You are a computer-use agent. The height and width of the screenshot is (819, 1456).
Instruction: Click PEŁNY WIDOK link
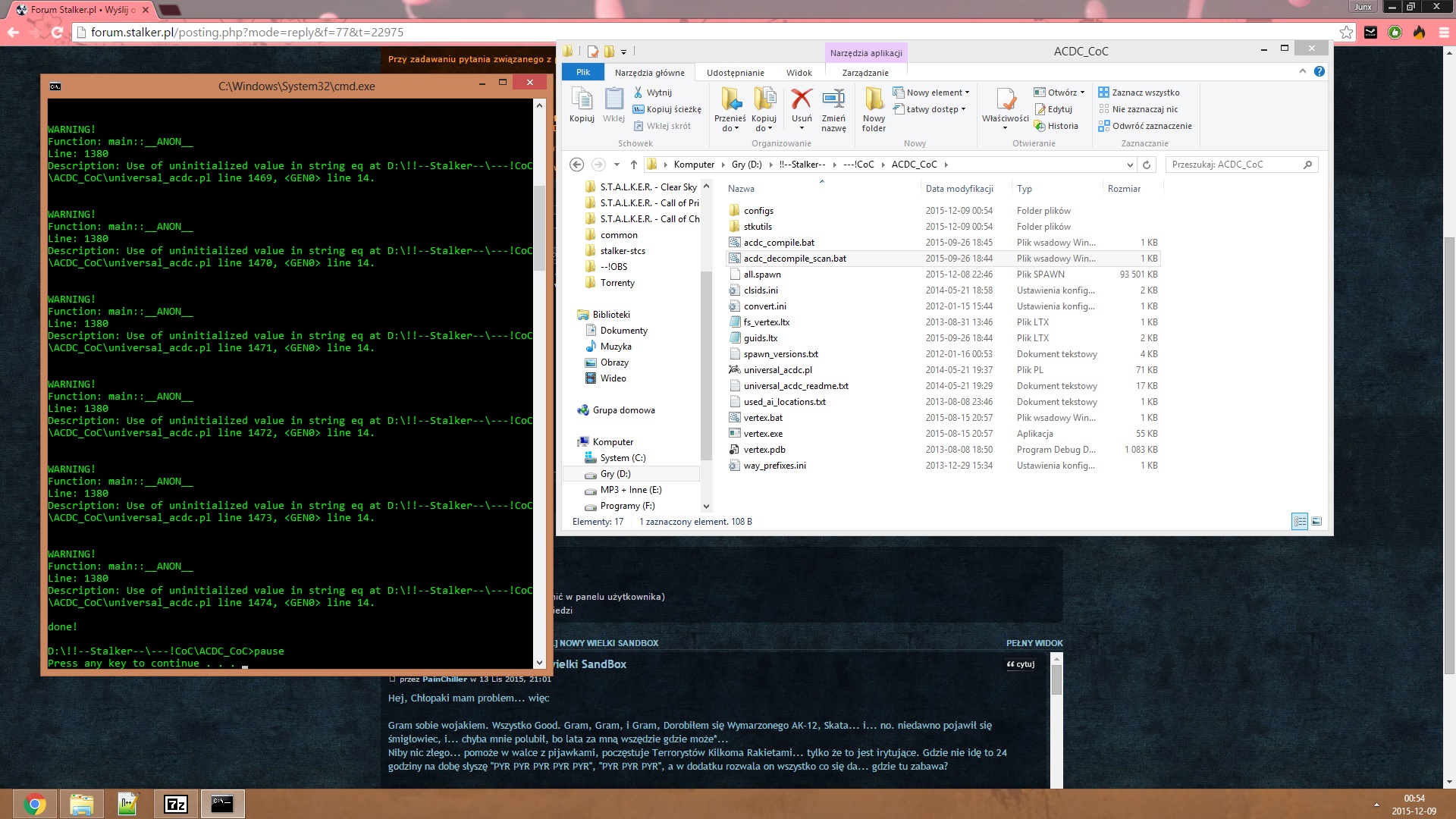(x=1034, y=643)
